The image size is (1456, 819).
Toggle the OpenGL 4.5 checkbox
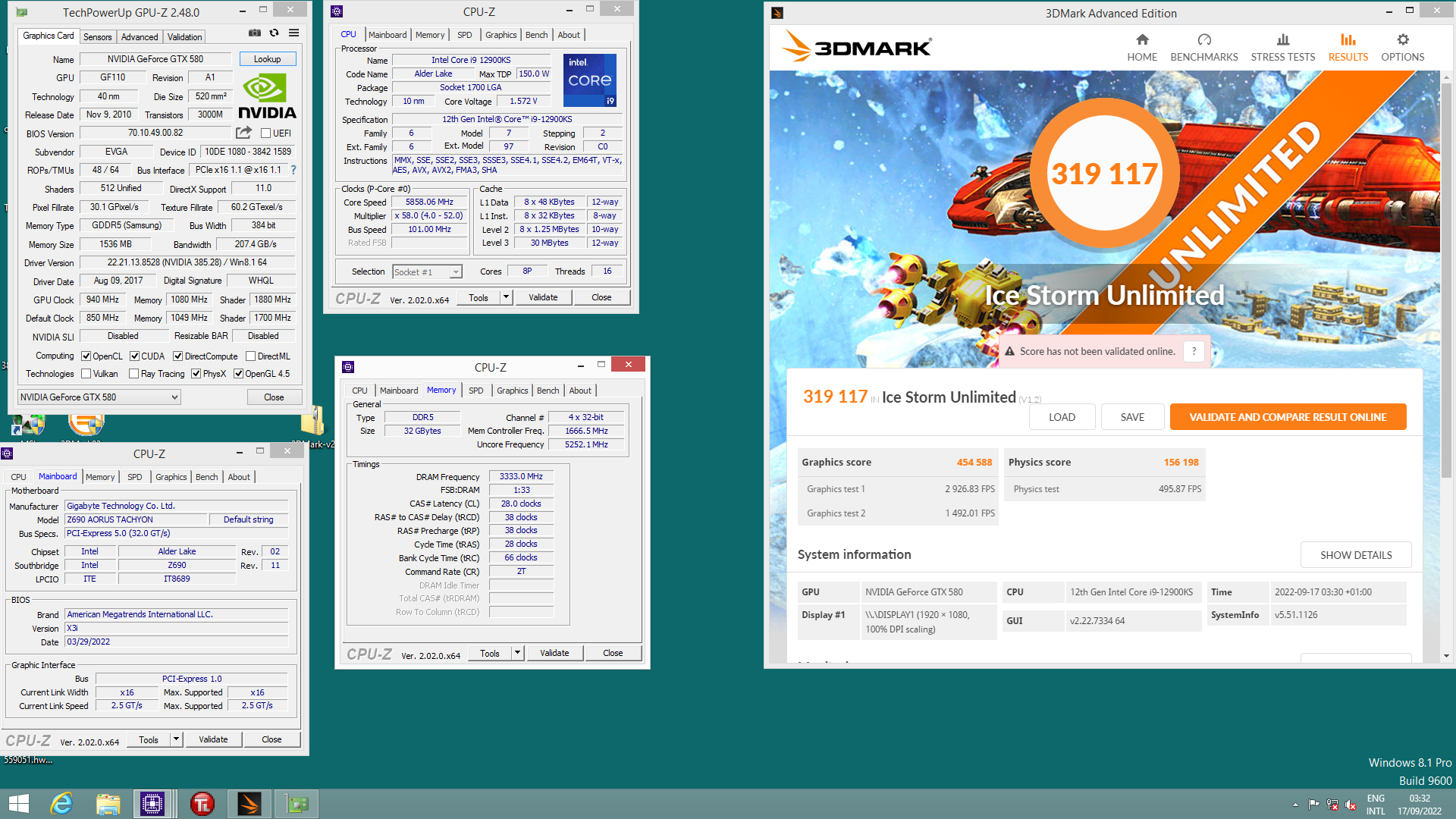[x=238, y=374]
